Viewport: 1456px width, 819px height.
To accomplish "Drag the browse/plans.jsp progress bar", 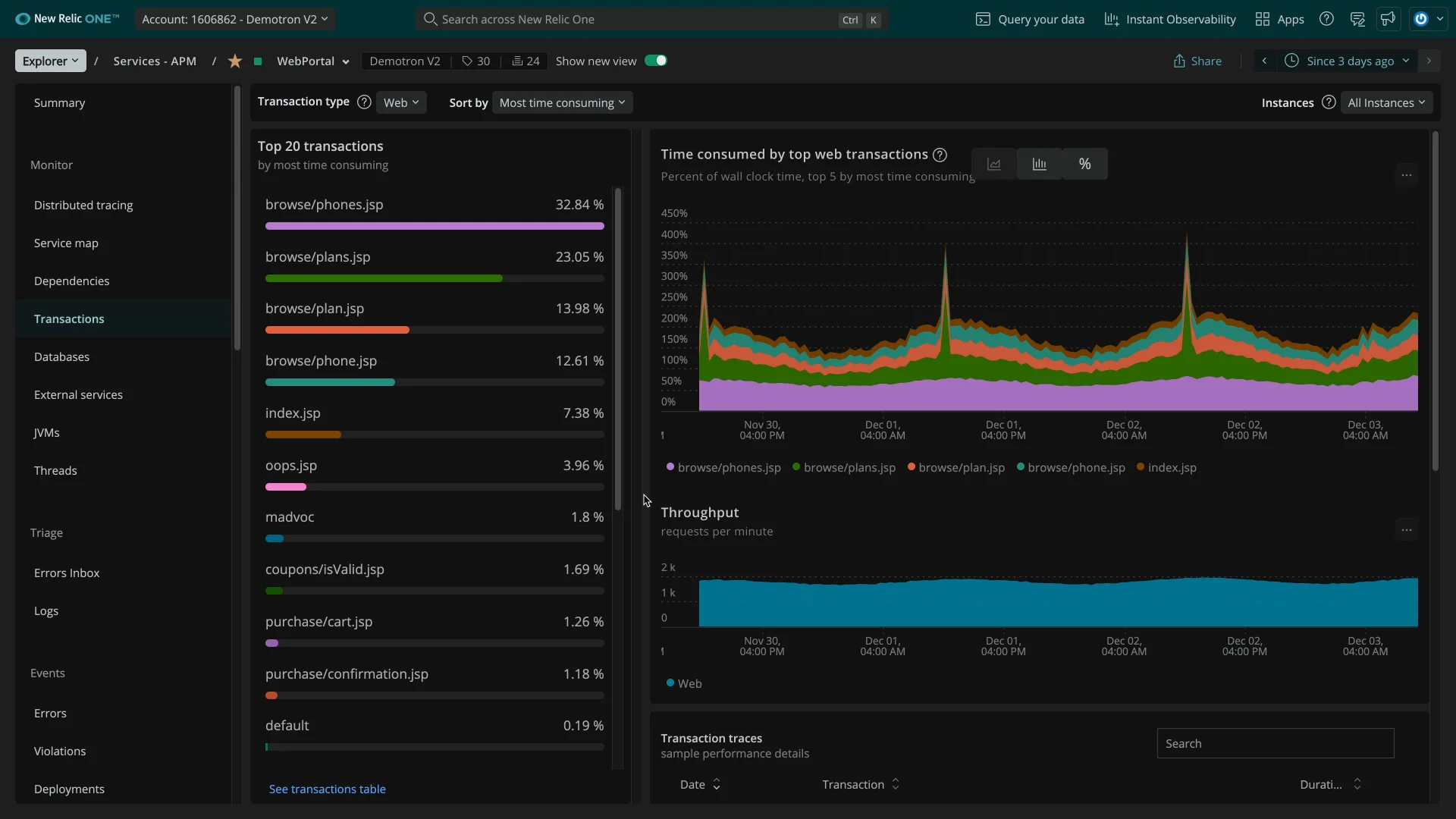I will point(383,278).
